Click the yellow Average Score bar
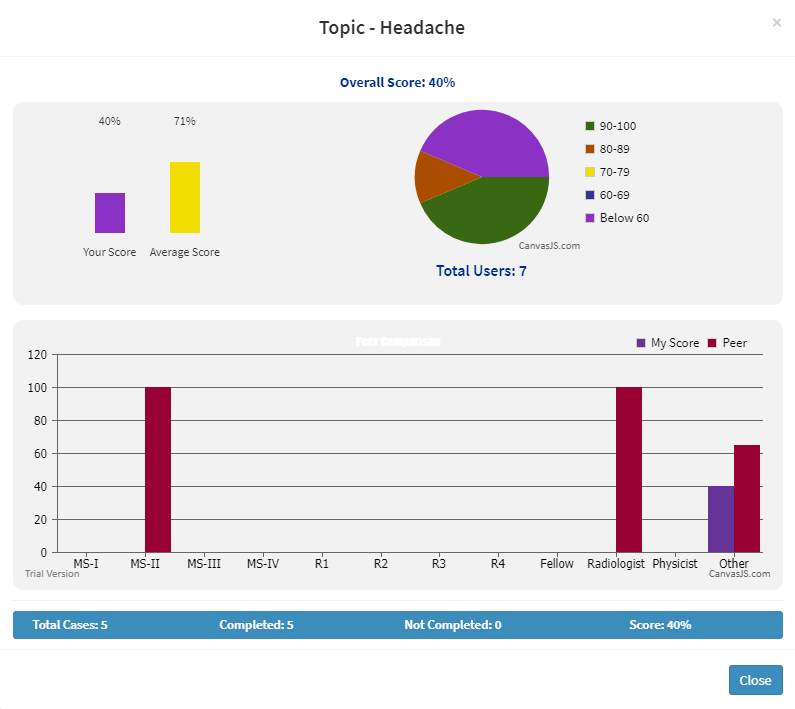Viewport: 795px width, 709px height. tap(185, 197)
